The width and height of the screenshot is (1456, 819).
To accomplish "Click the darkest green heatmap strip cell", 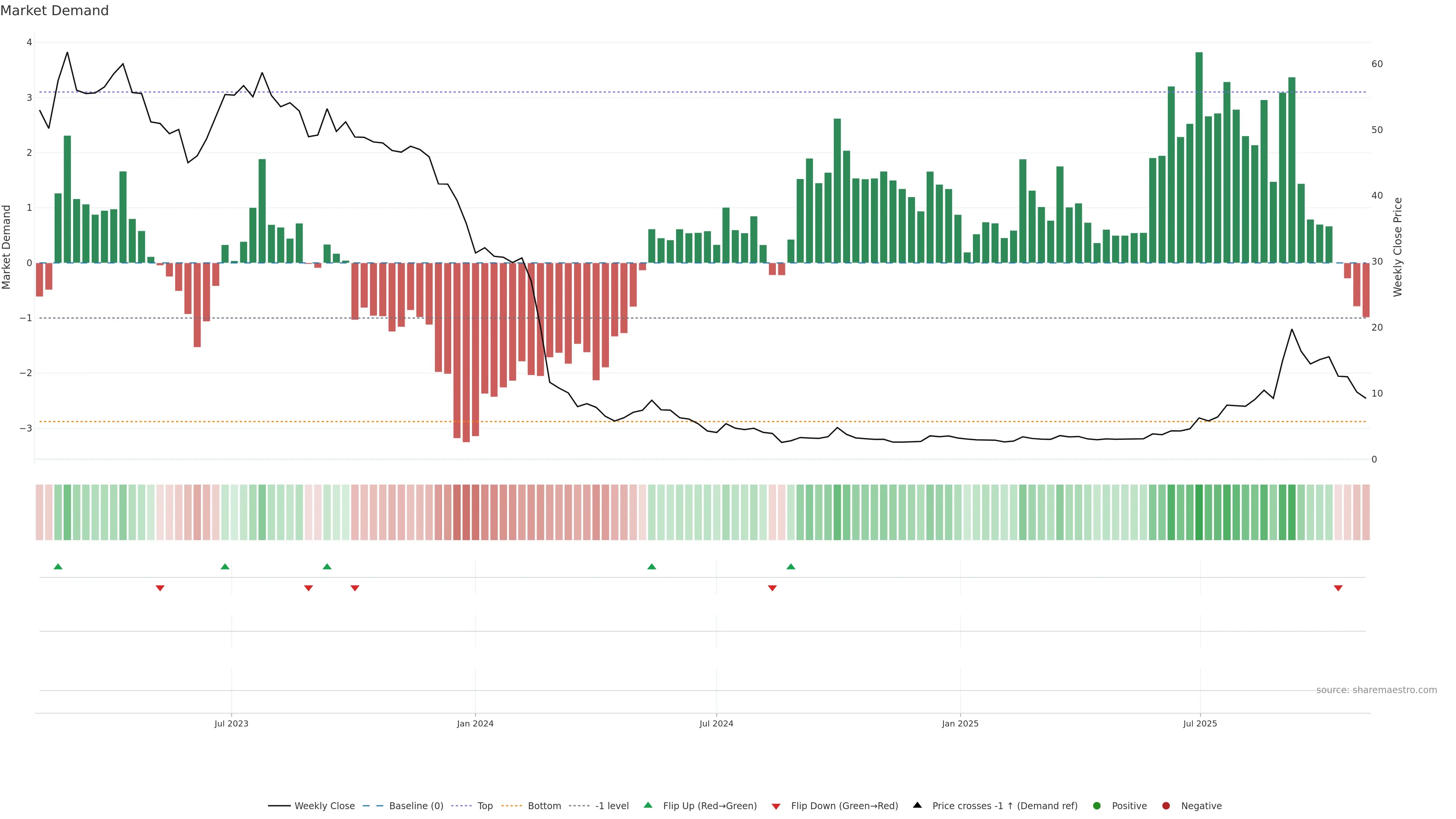I will coord(1199,512).
